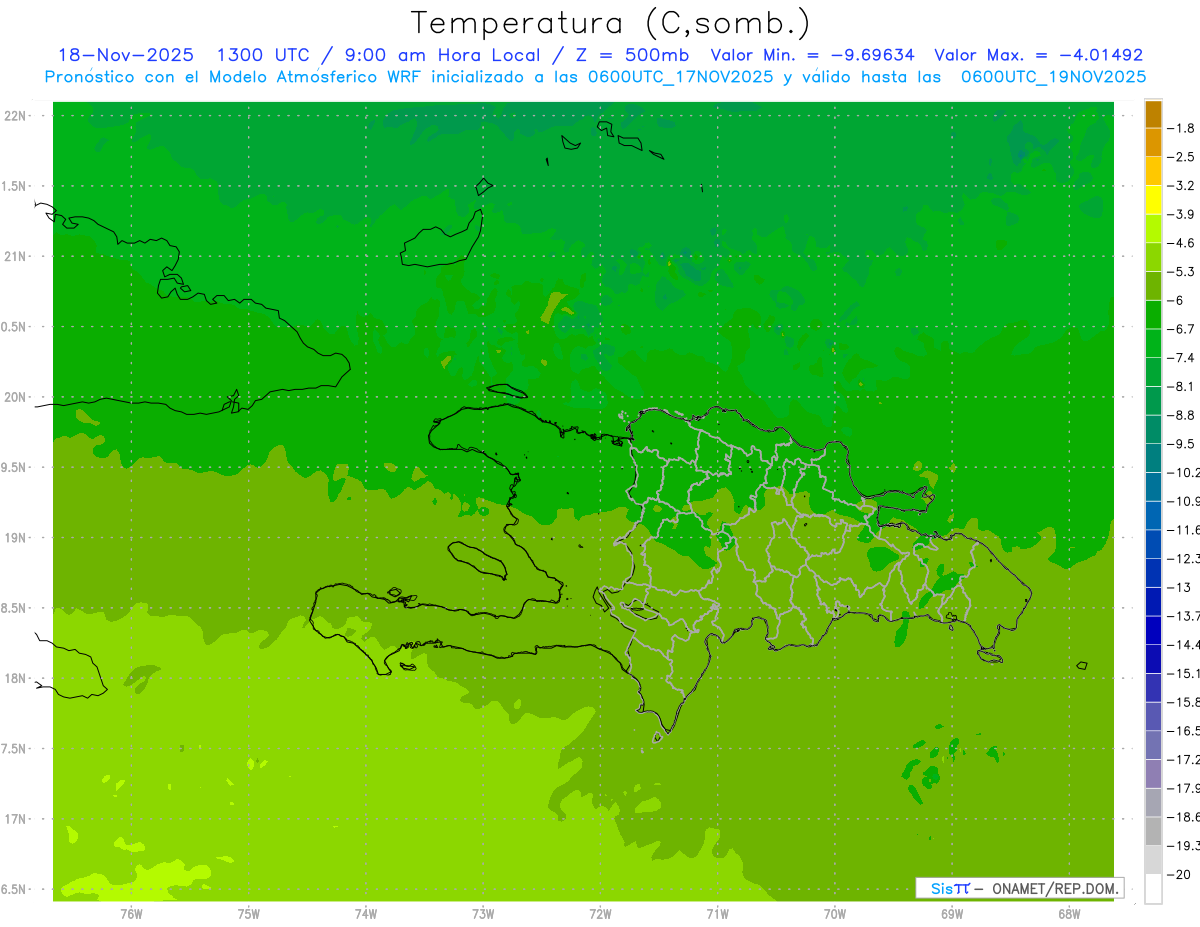Click the '17N' latitude label

pos(15,819)
